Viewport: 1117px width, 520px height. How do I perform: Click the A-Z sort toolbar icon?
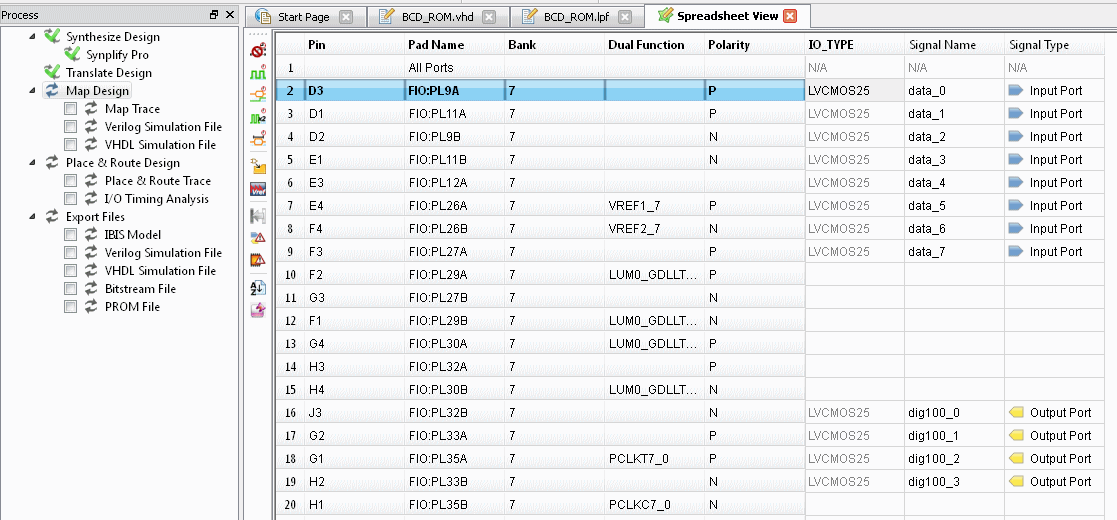point(258,287)
